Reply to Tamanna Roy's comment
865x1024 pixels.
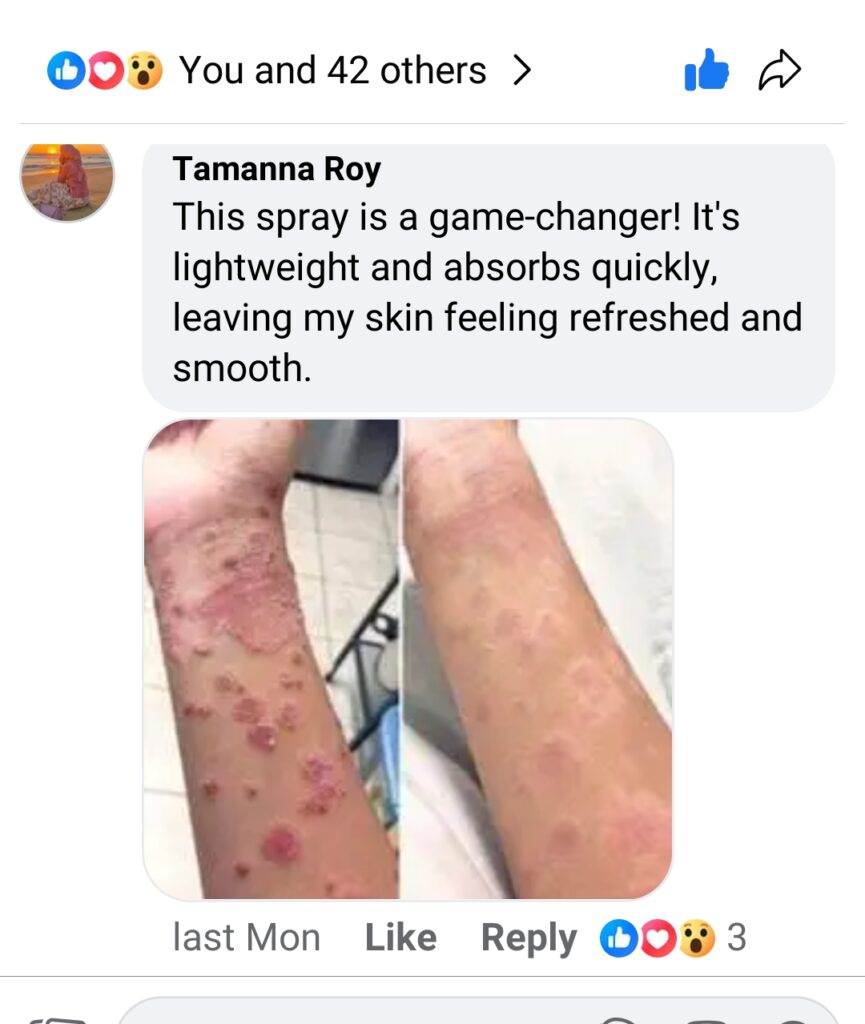point(529,939)
